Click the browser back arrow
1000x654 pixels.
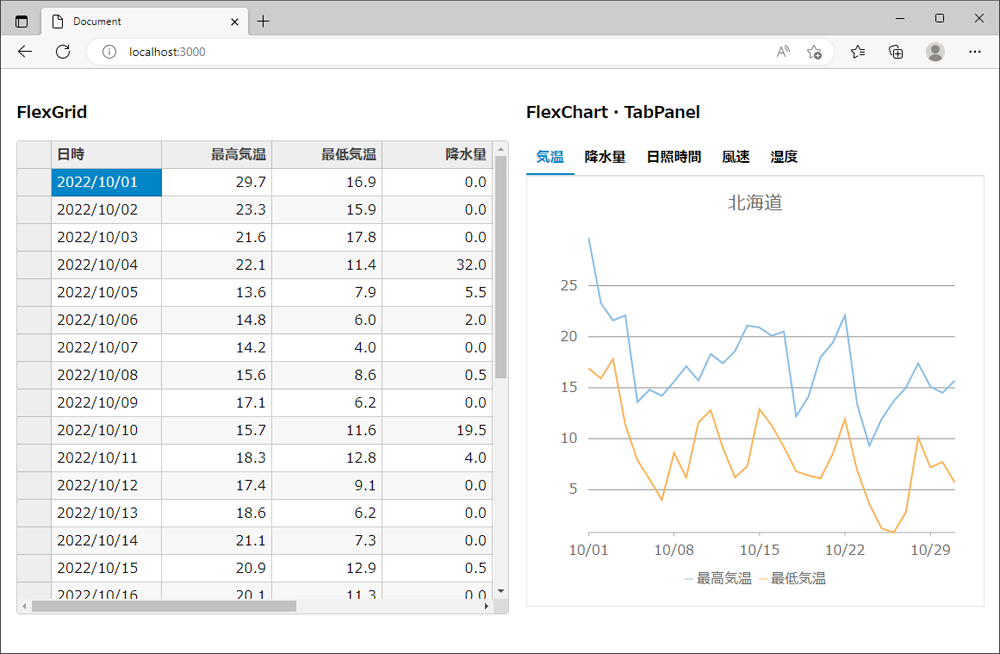pos(25,52)
